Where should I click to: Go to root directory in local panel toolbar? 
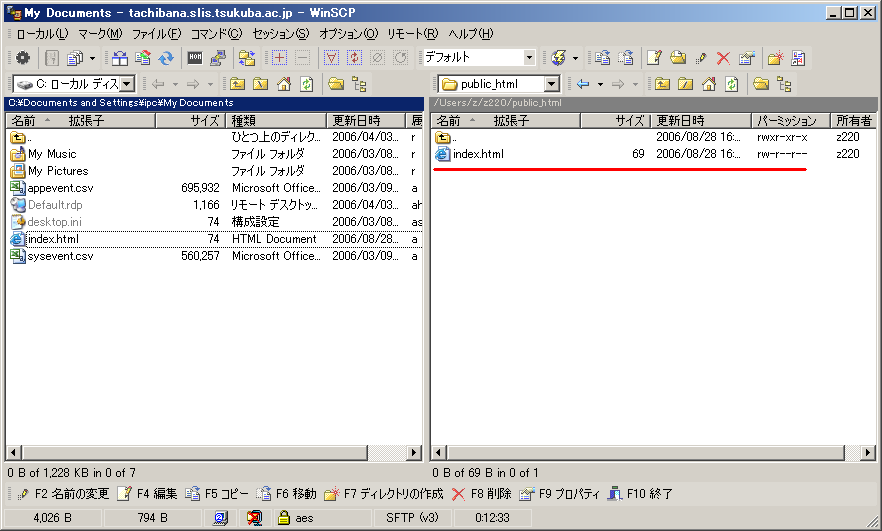(260, 84)
